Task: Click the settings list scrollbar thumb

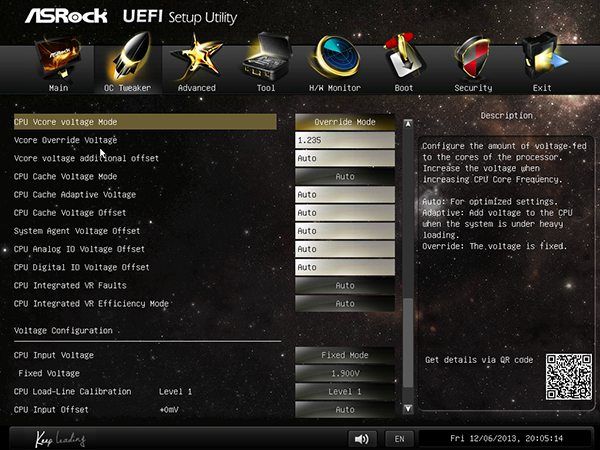Action: 408,342
